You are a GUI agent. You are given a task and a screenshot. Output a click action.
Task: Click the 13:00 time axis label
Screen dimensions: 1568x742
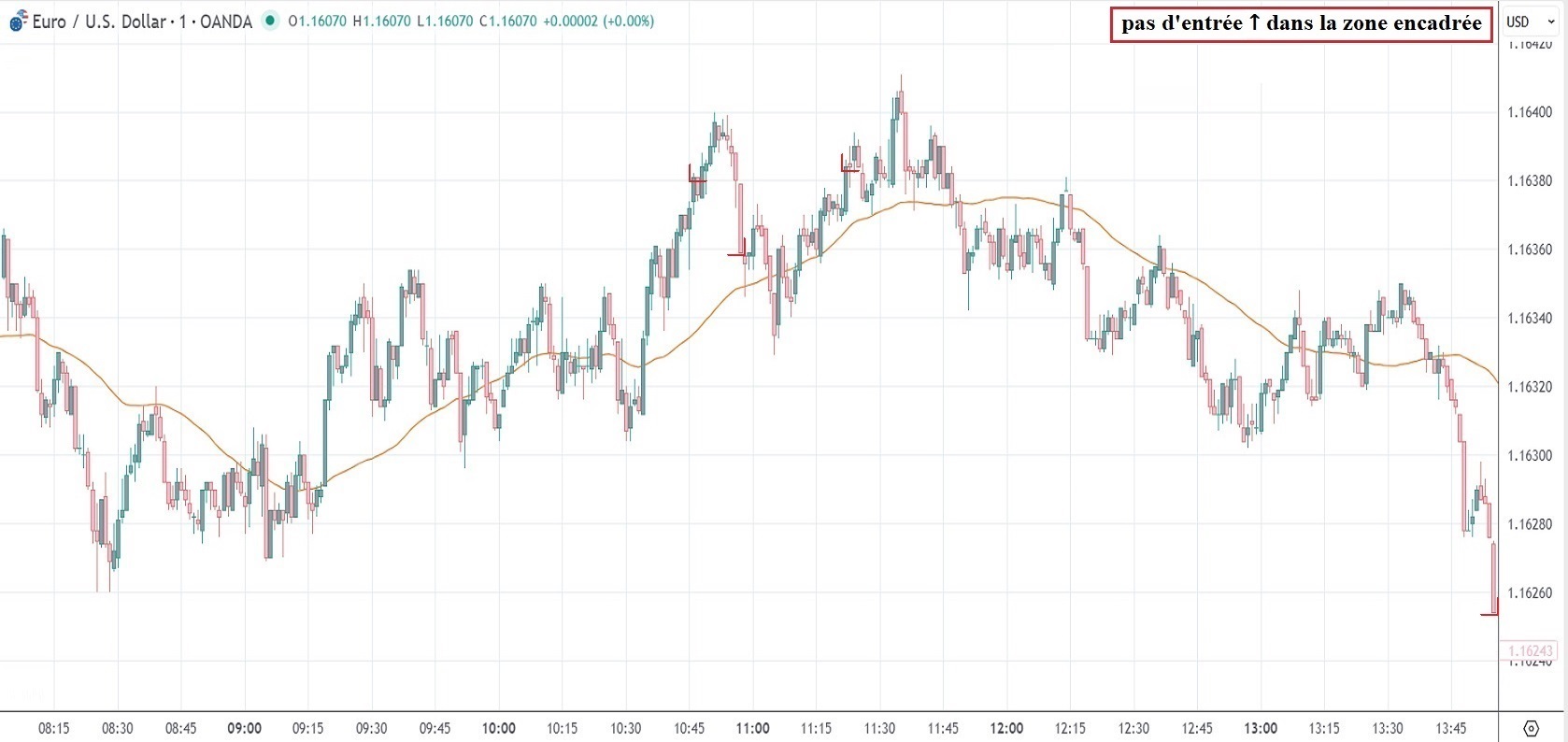tap(1262, 728)
